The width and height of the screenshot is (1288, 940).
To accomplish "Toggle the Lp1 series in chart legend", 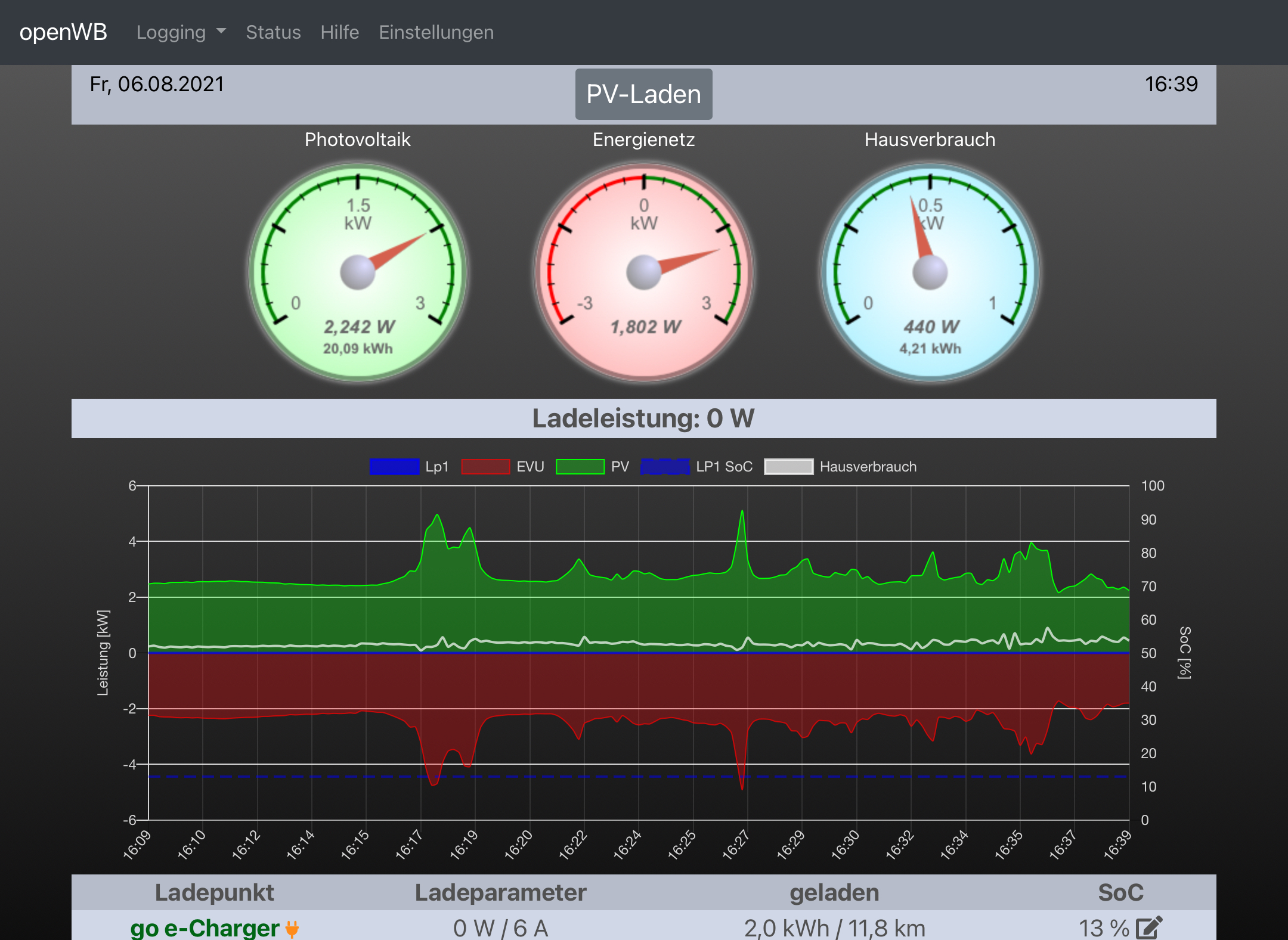I will tap(394, 467).
